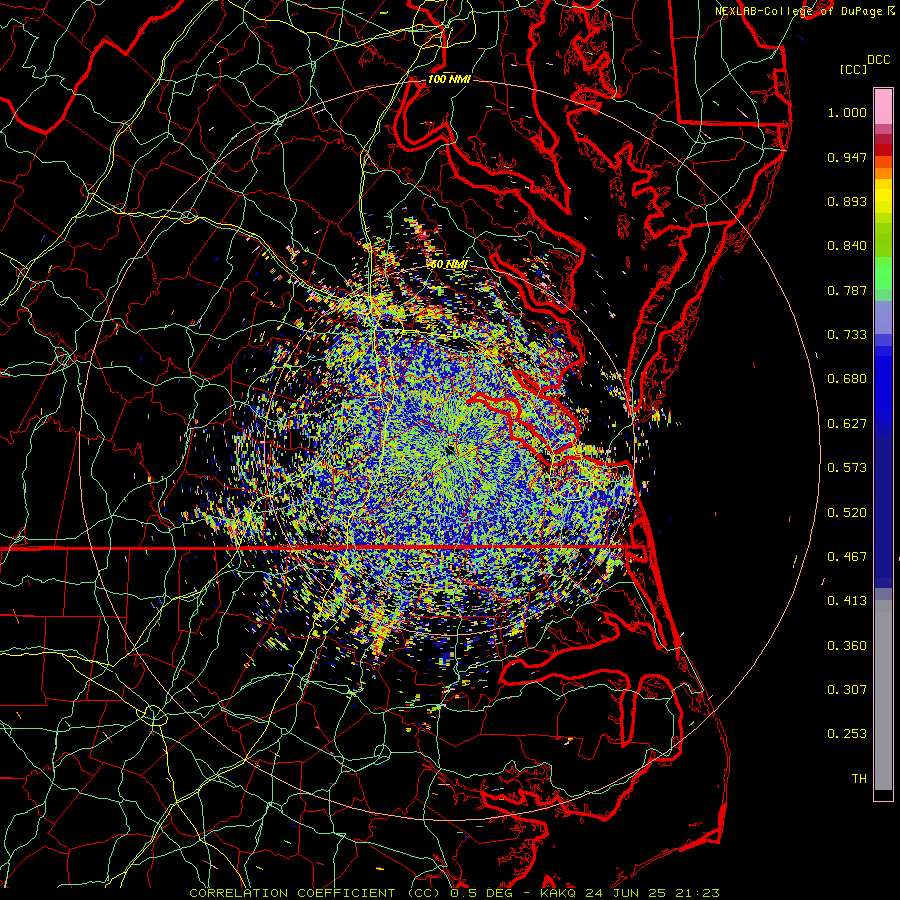Click the 50 NMI range ring label
Image resolution: width=900 pixels, height=900 pixels.
point(448,265)
